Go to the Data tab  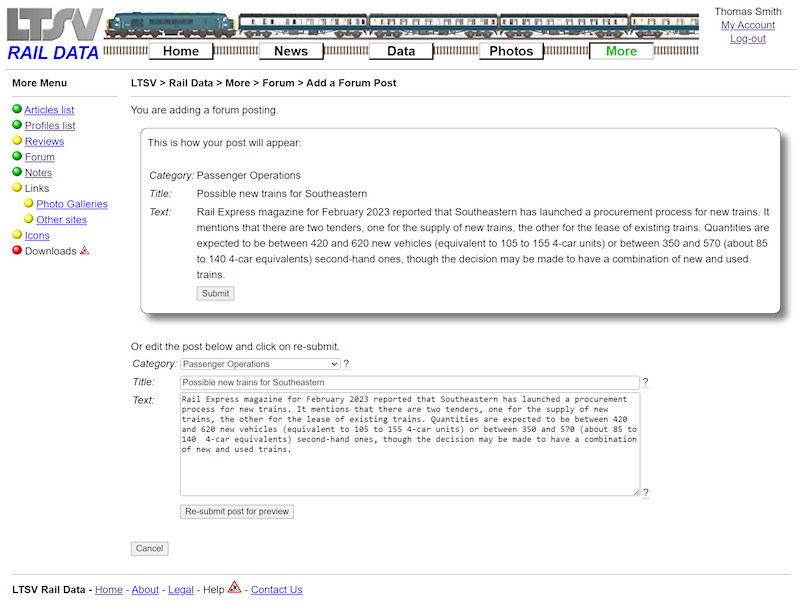400,50
